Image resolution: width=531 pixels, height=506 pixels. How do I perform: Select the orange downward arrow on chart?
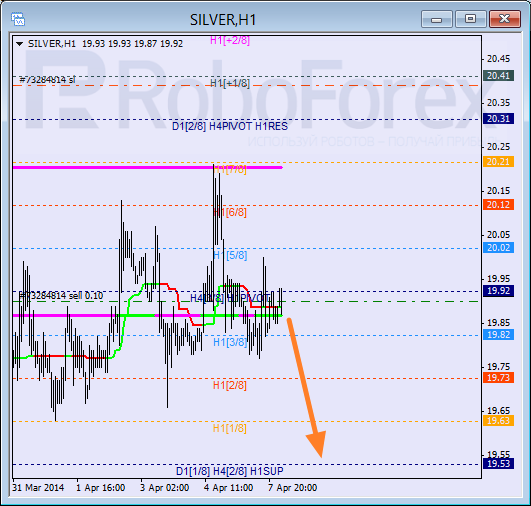(306, 387)
